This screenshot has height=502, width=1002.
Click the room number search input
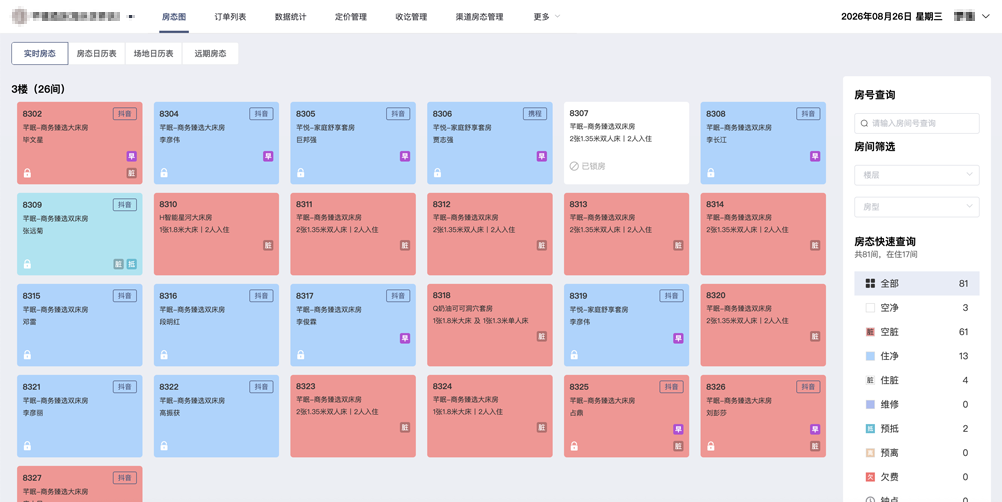[916, 123]
